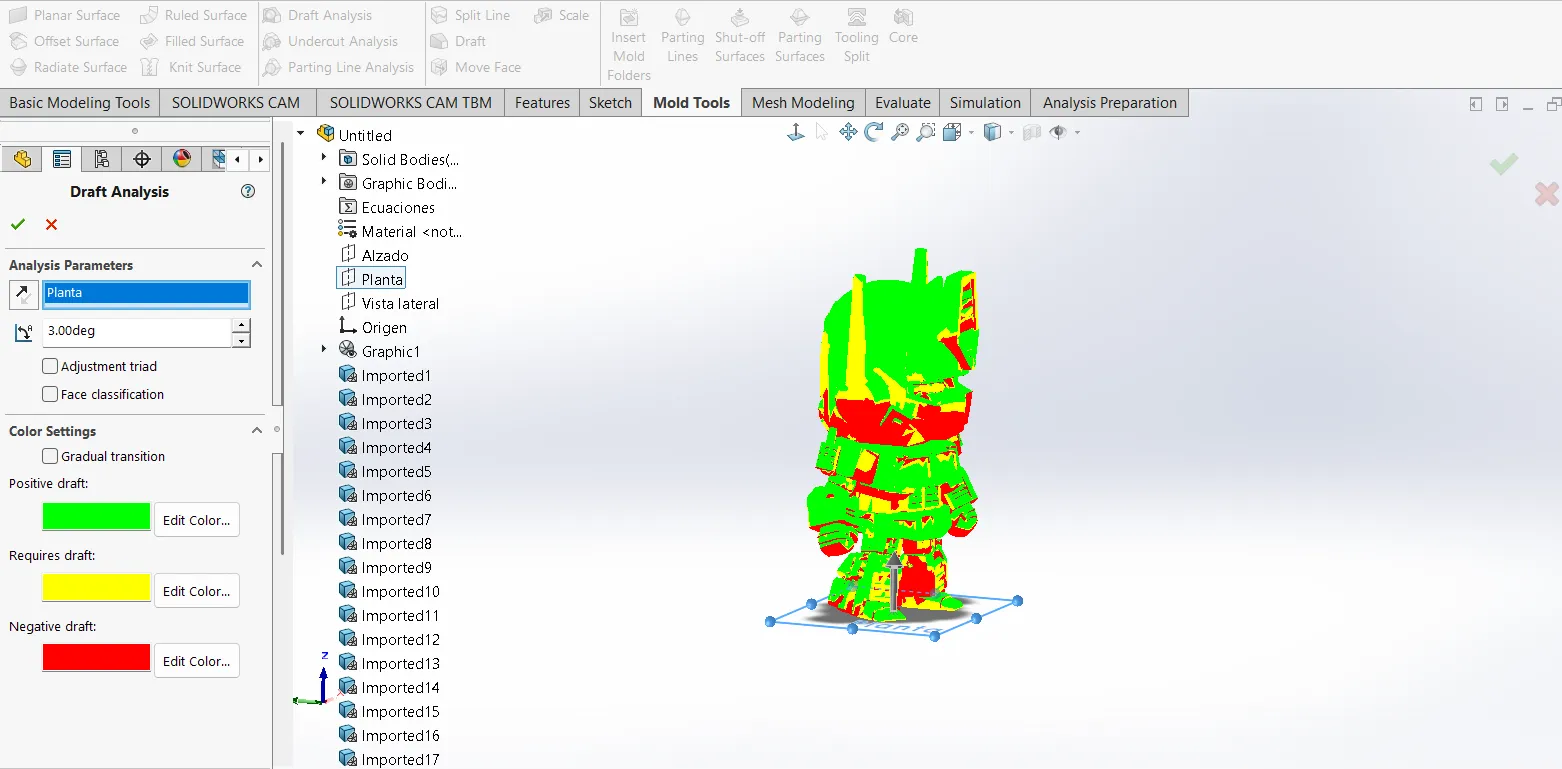1562x769 pixels.
Task: Switch to the Analysis Preparation tab
Action: click(1110, 102)
